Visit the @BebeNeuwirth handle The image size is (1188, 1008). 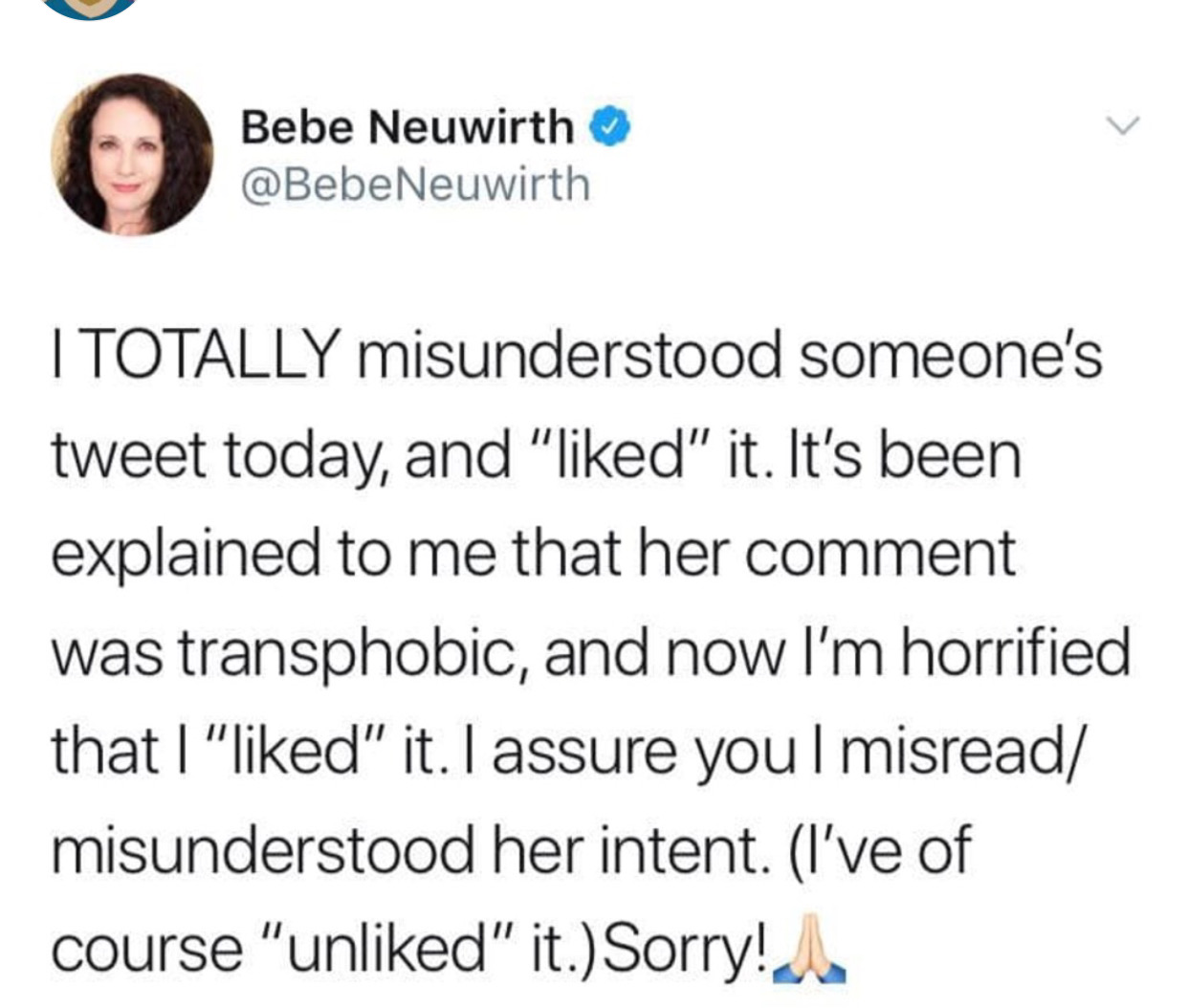[x=416, y=184]
